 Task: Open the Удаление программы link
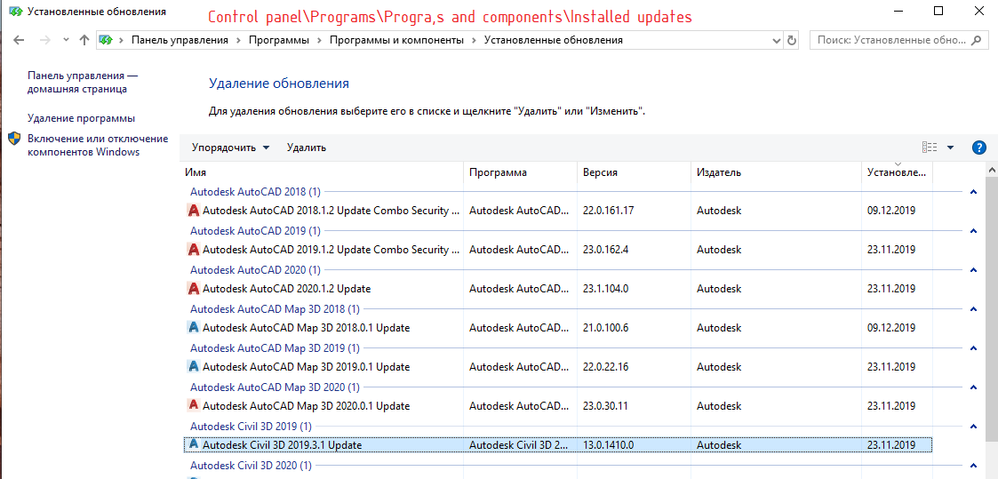coord(81,118)
